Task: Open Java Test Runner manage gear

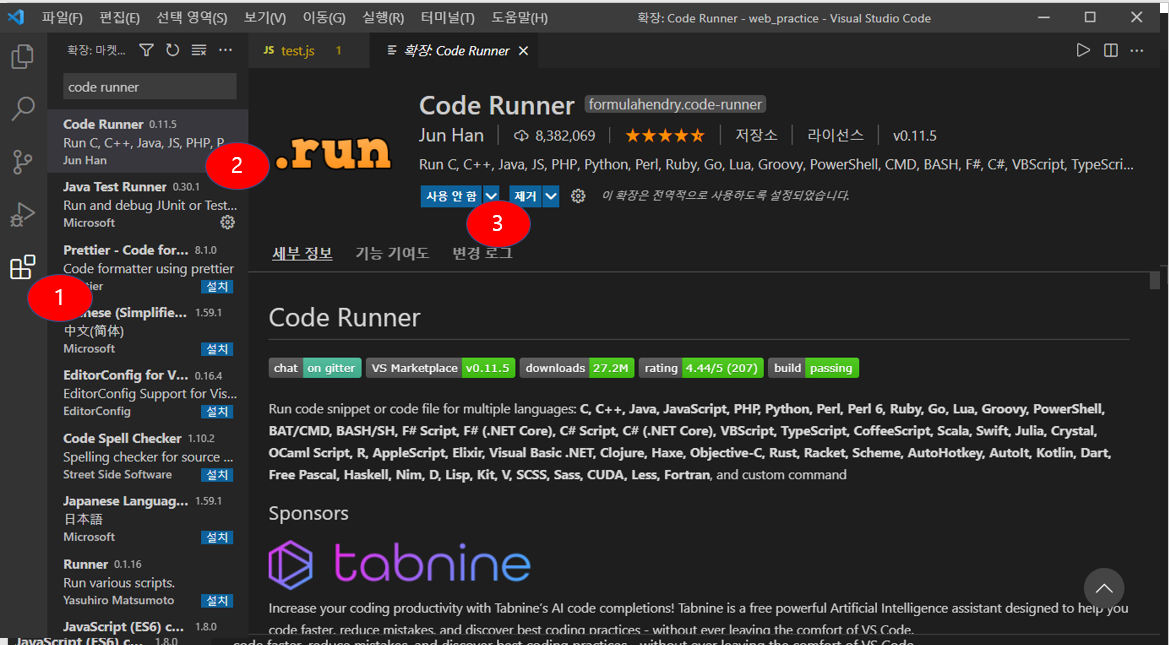Action: (227, 222)
